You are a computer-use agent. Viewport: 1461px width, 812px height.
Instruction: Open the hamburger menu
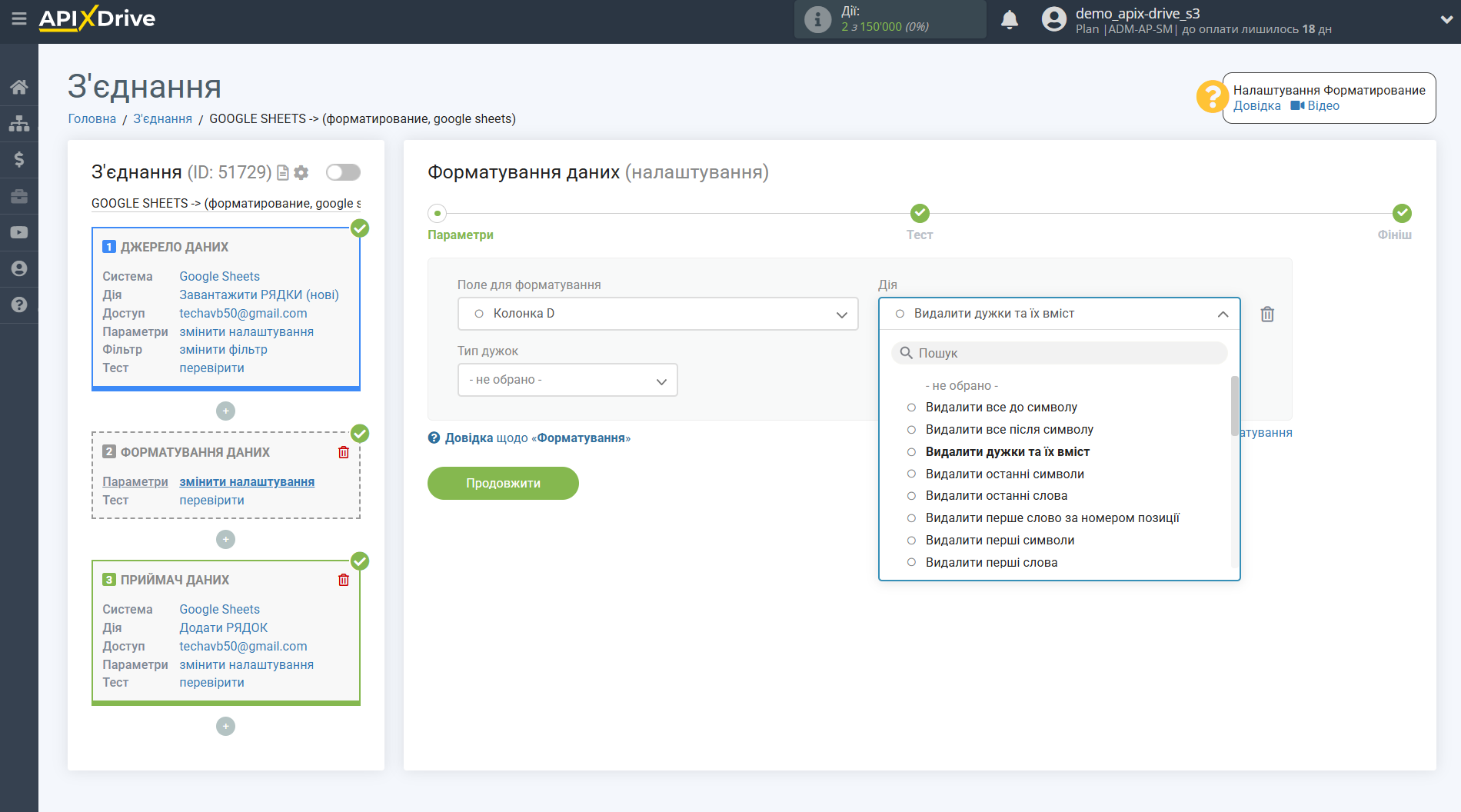[x=19, y=18]
